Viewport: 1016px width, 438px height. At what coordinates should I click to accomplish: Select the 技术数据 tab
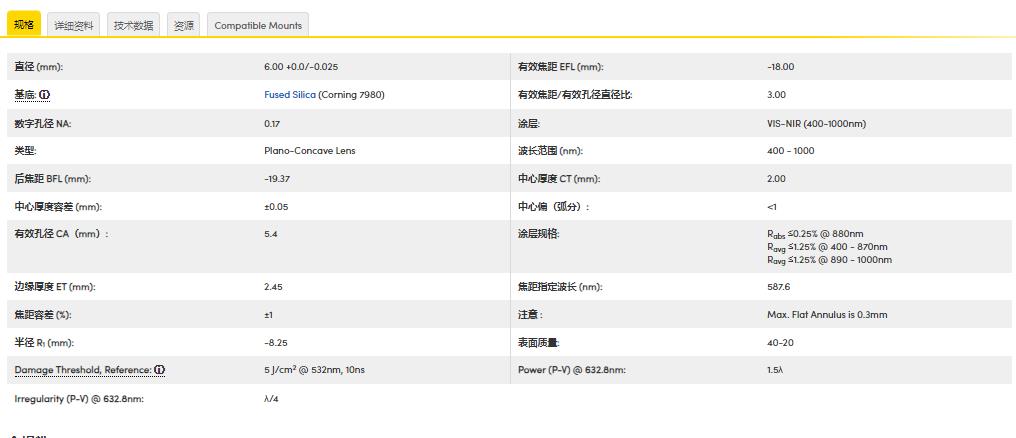(x=133, y=26)
